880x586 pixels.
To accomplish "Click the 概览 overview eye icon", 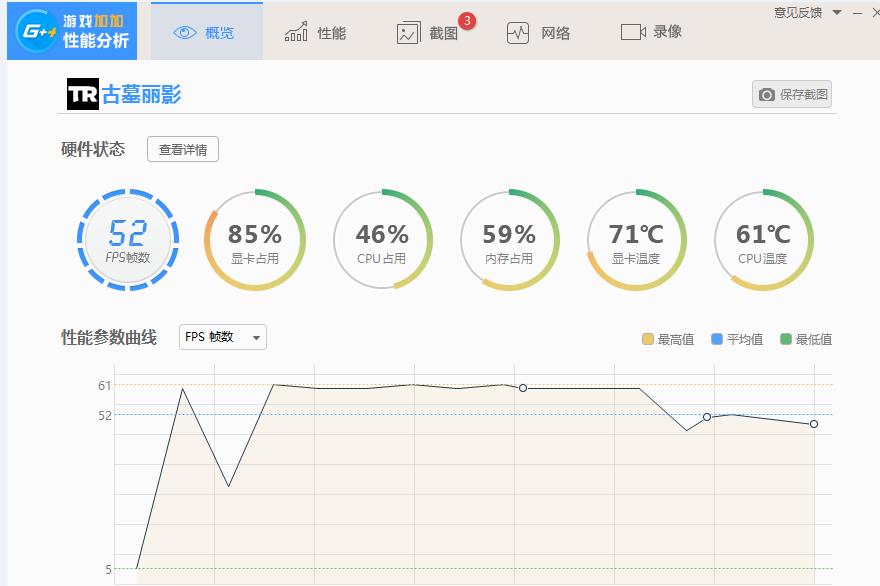I will (x=182, y=31).
